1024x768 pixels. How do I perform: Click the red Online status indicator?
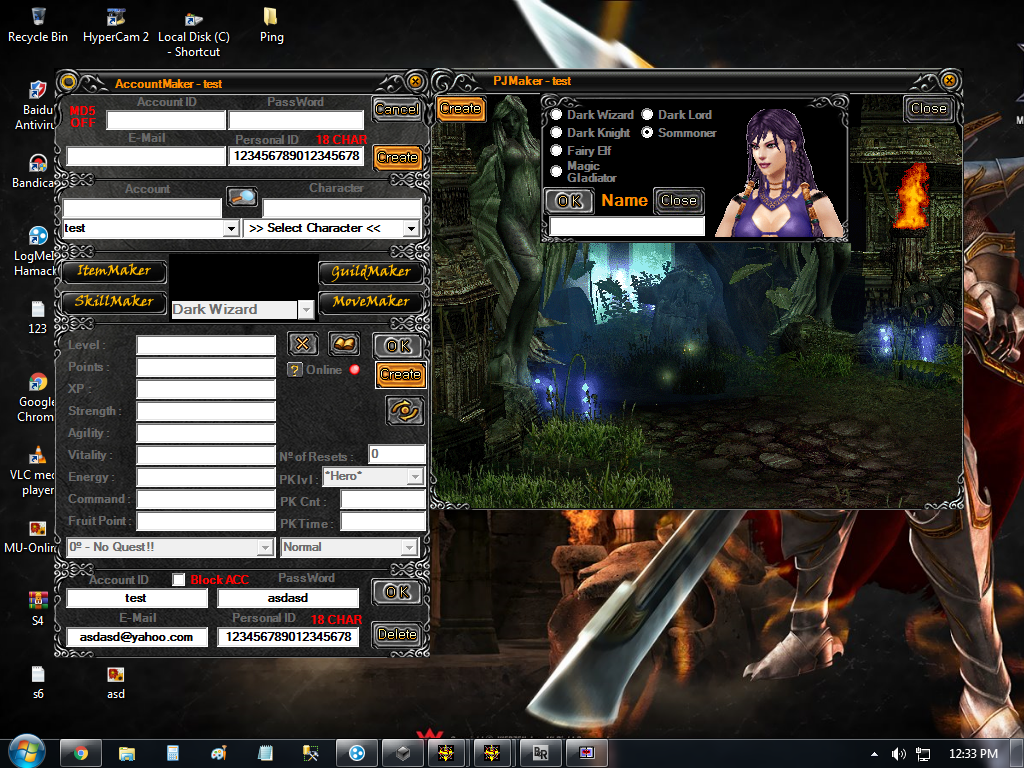(x=355, y=370)
